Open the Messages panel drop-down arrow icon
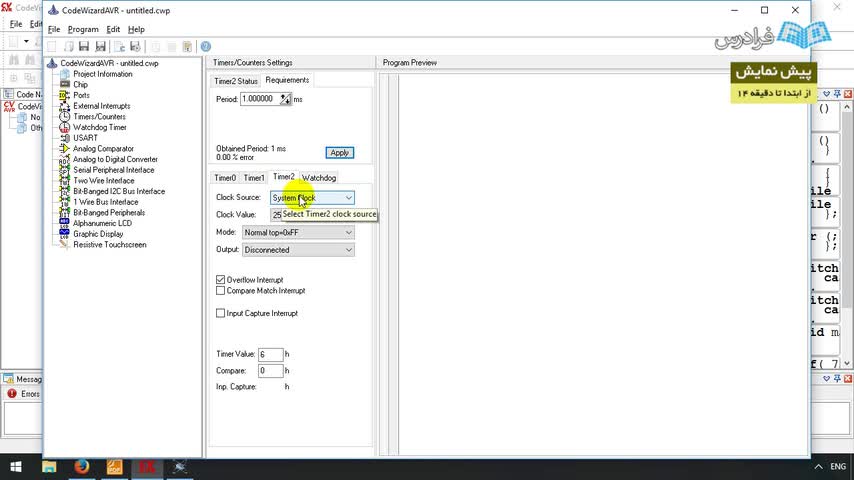This screenshot has height=480, width=854. pos(826,379)
